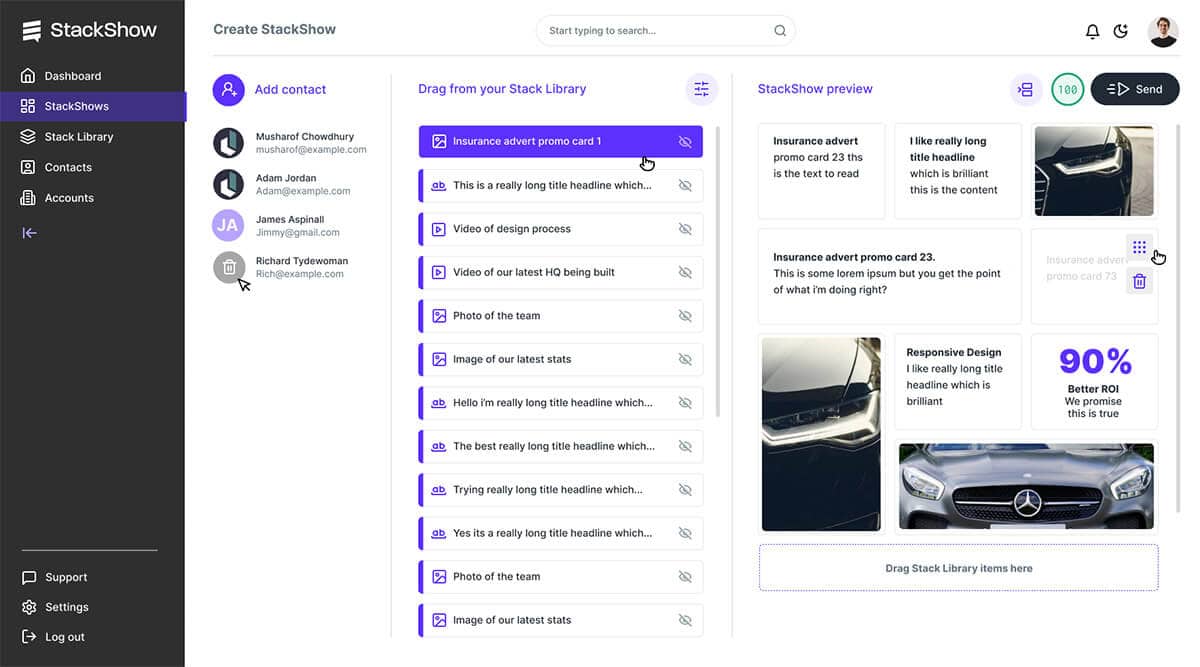1200x667 pixels.
Task: Open Settings via the gear icon
Action: pos(31,606)
